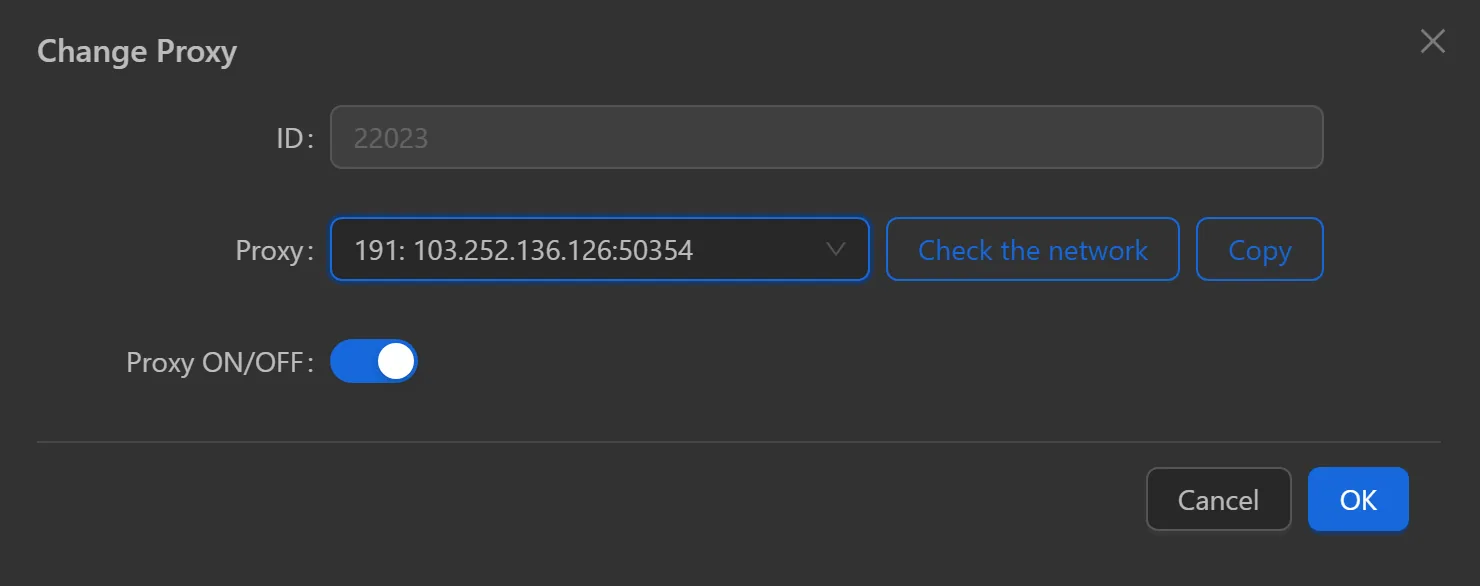Cancel the proxy change
This screenshot has width=1480, height=586.
pos(1218,499)
